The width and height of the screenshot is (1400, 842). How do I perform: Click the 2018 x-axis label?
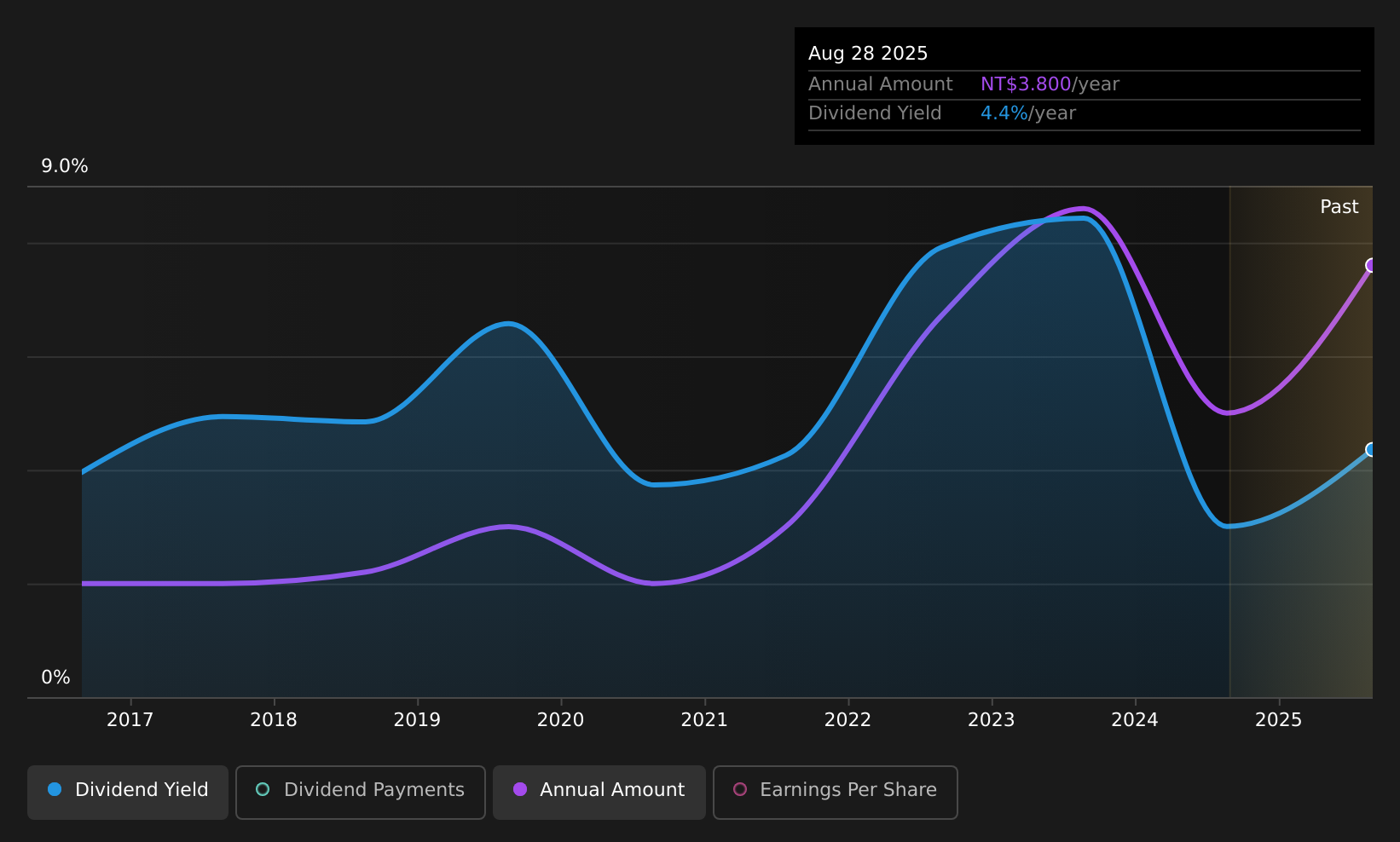coord(274,720)
